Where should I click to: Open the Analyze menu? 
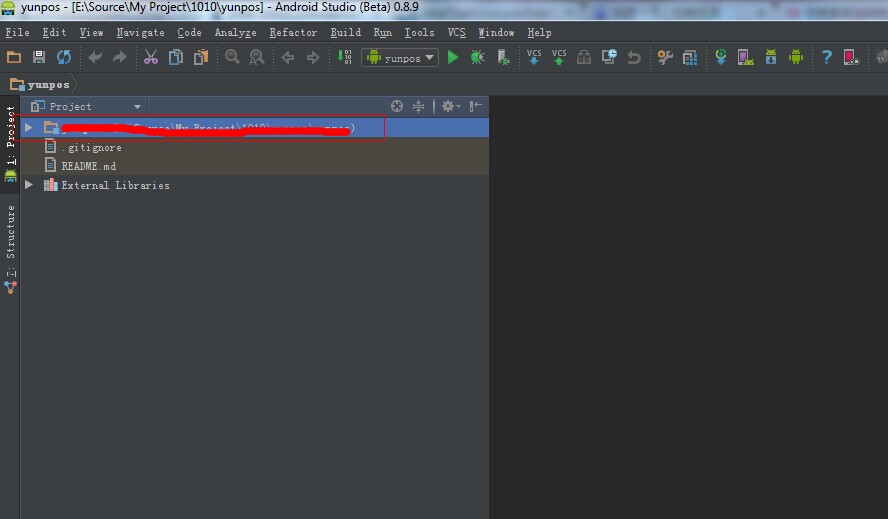(x=236, y=33)
